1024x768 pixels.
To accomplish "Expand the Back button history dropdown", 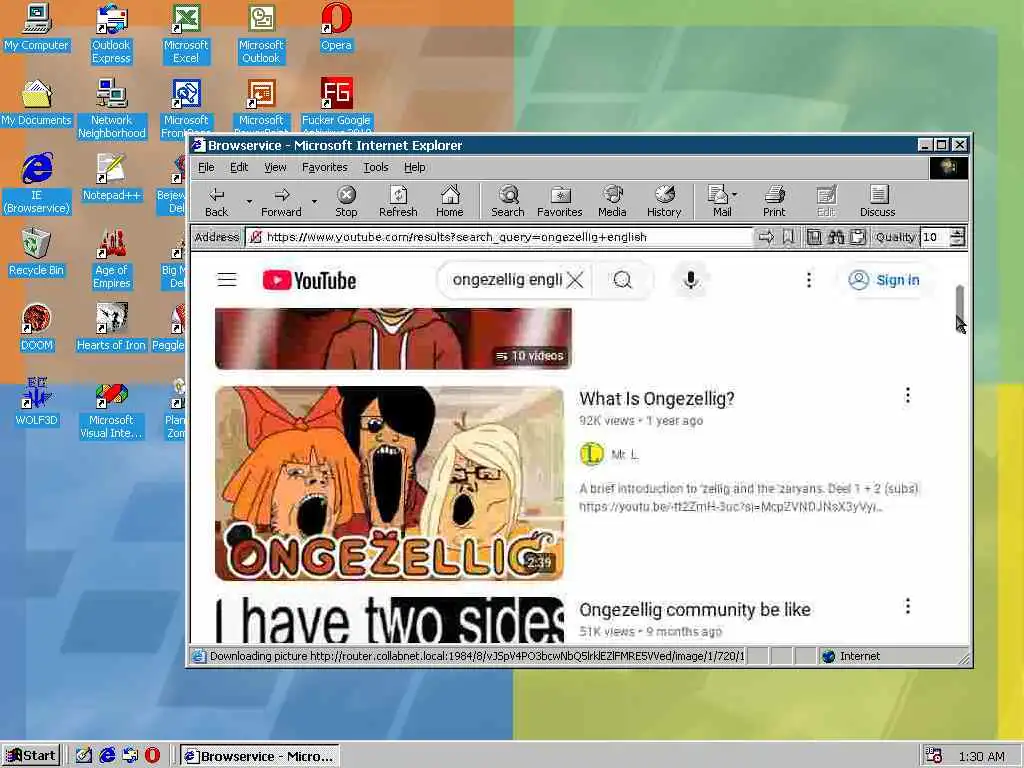I will click(249, 201).
